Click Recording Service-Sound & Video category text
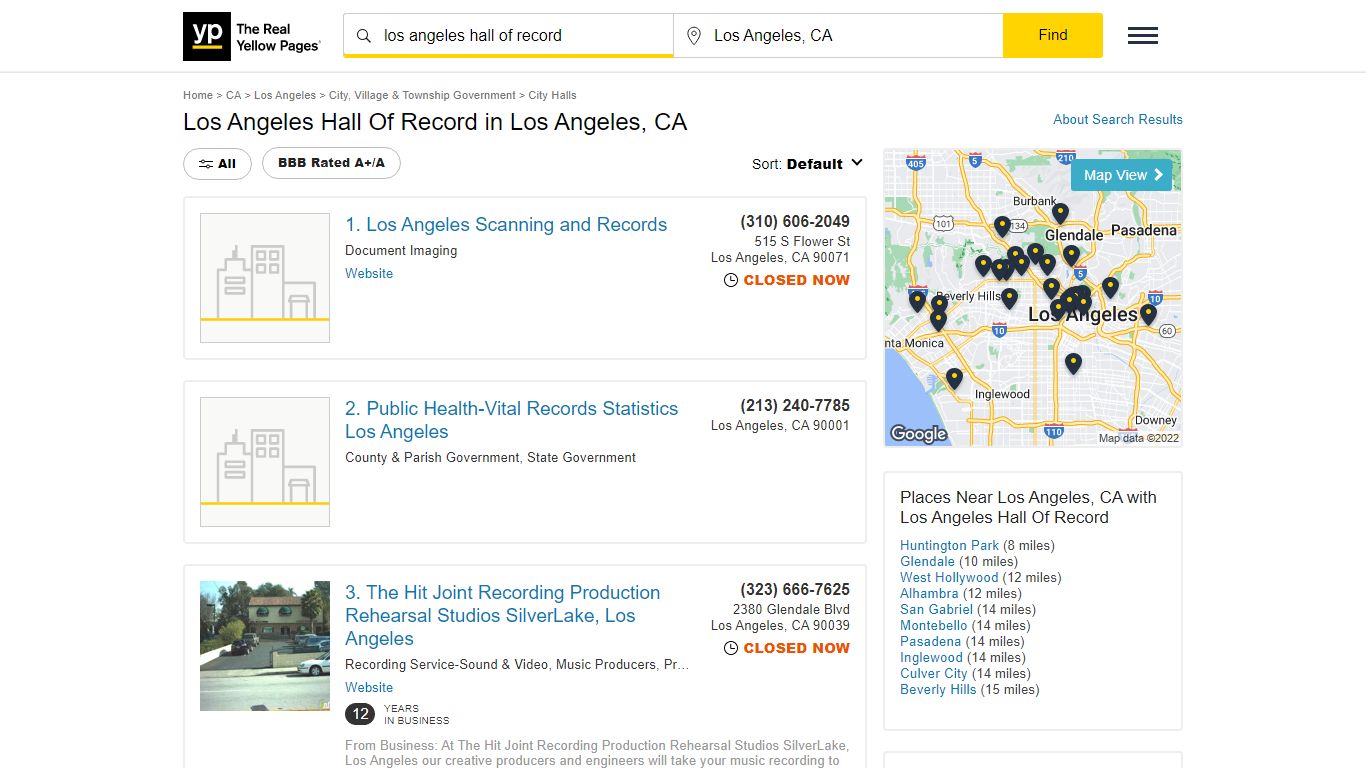The width and height of the screenshot is (1366, 768). click(x=448, y=664)
